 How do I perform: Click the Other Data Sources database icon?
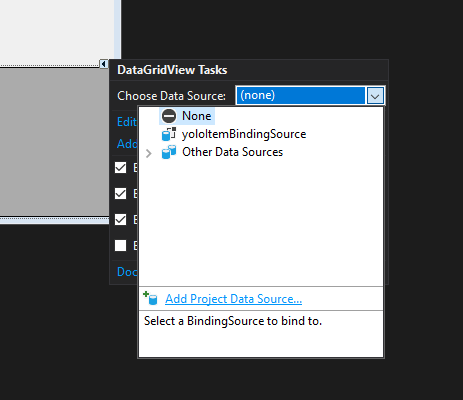[169, 152]
